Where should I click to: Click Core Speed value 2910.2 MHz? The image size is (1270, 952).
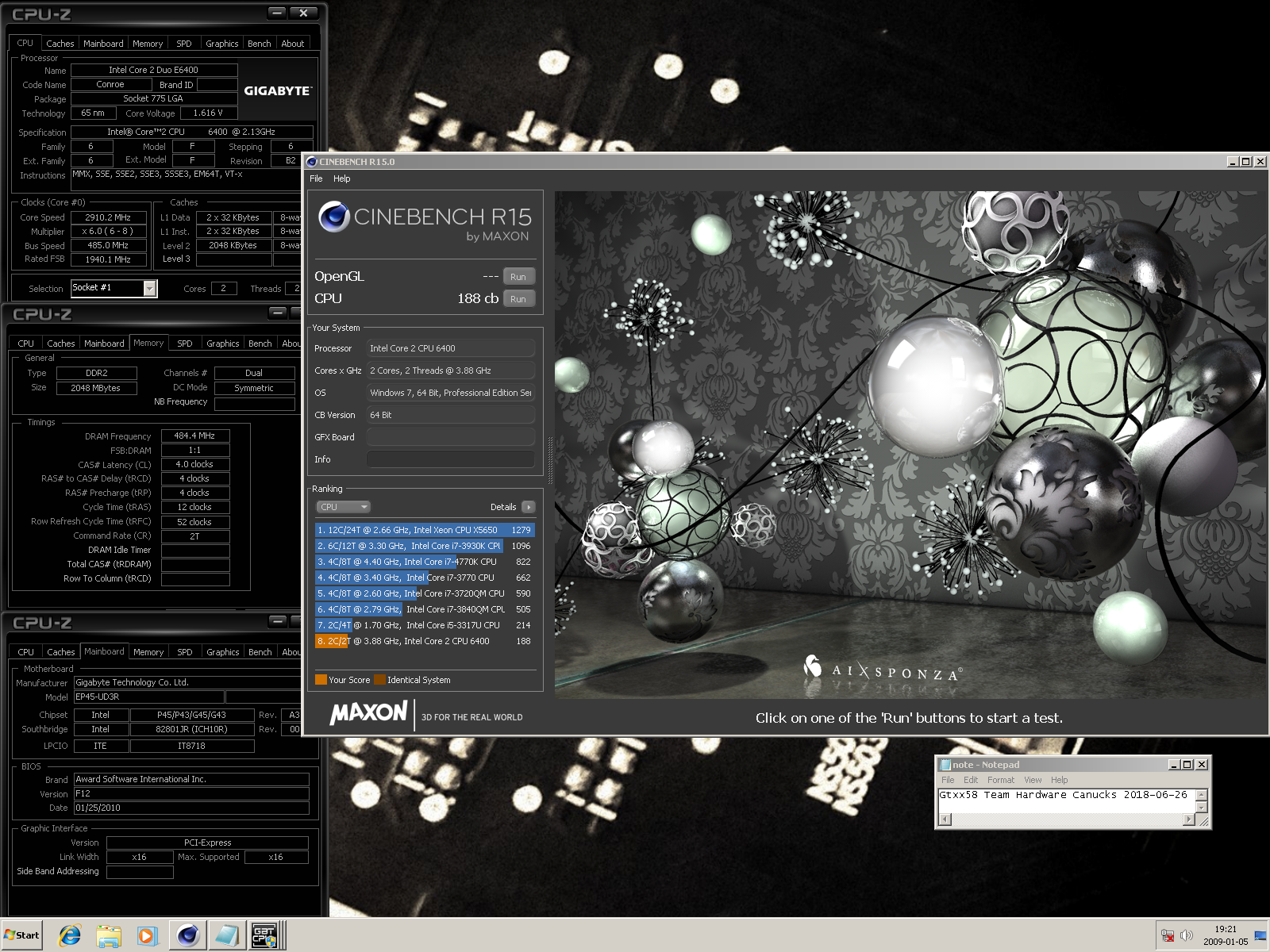[x=109, y=217]
